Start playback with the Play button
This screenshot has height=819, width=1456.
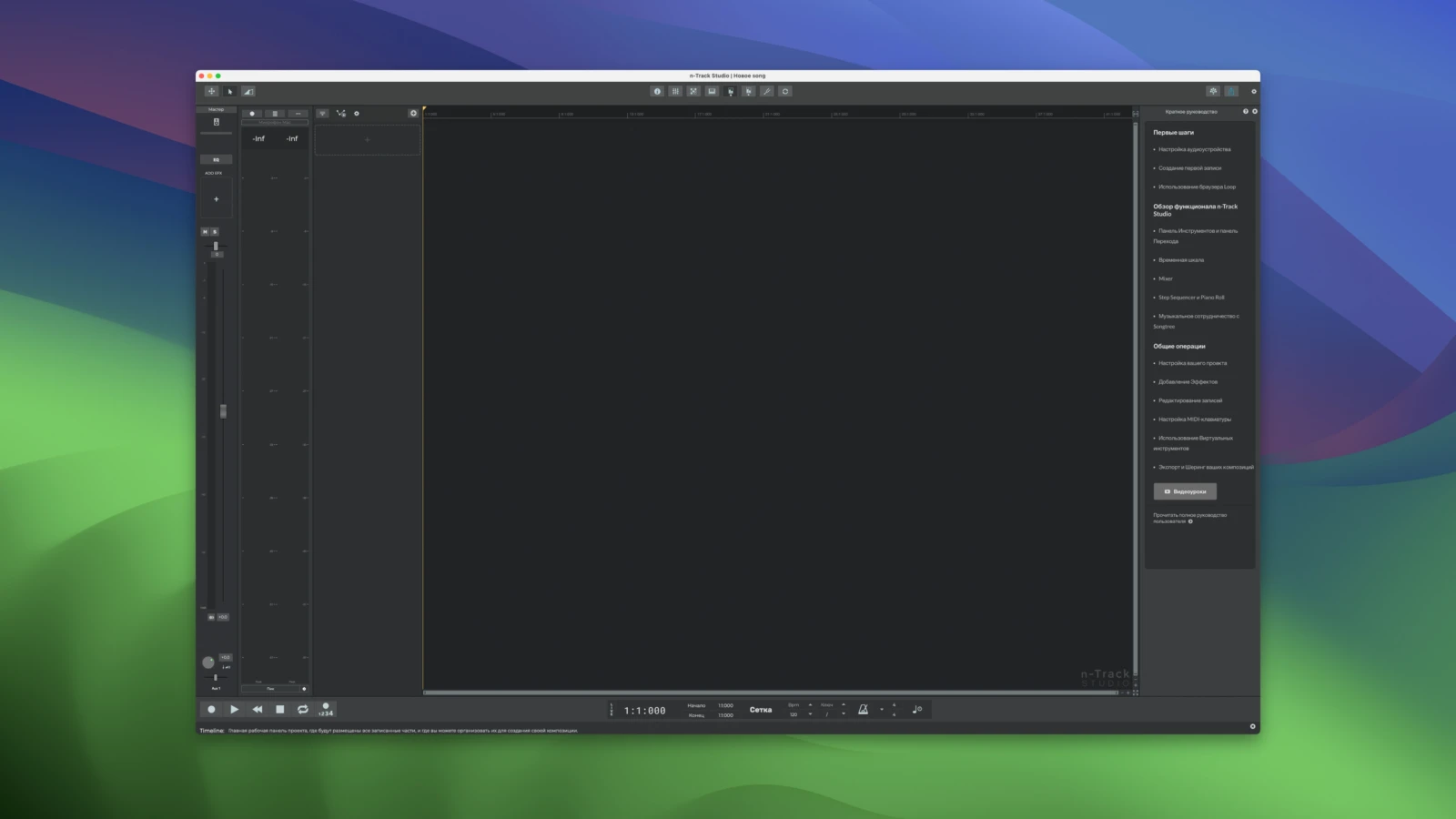(x=235, y=709)
